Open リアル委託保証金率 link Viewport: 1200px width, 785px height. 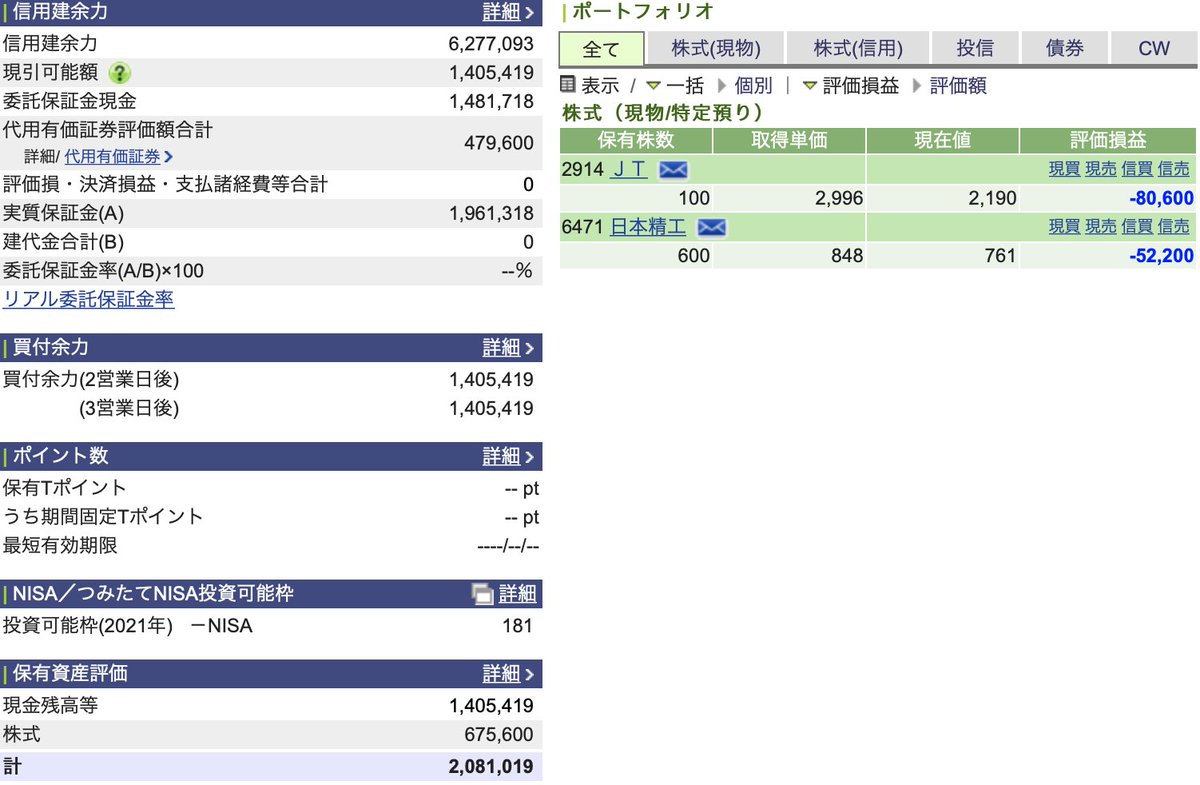[89, 299]
